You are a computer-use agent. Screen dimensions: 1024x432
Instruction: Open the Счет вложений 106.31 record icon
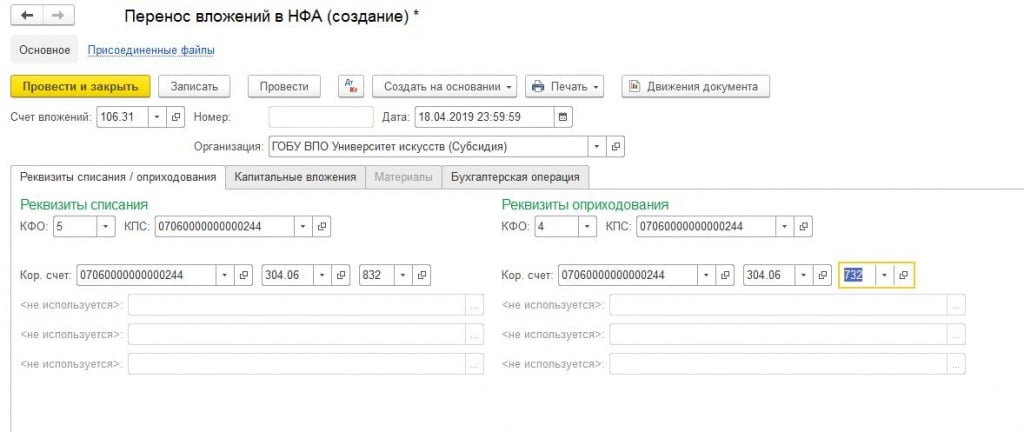tap(176, 117)
